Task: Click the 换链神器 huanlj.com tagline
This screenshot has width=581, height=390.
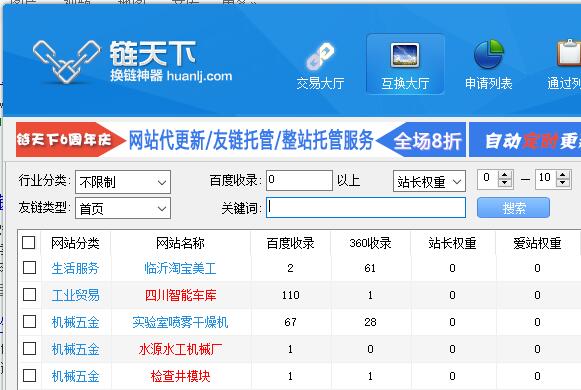Action: click(171, 76)
